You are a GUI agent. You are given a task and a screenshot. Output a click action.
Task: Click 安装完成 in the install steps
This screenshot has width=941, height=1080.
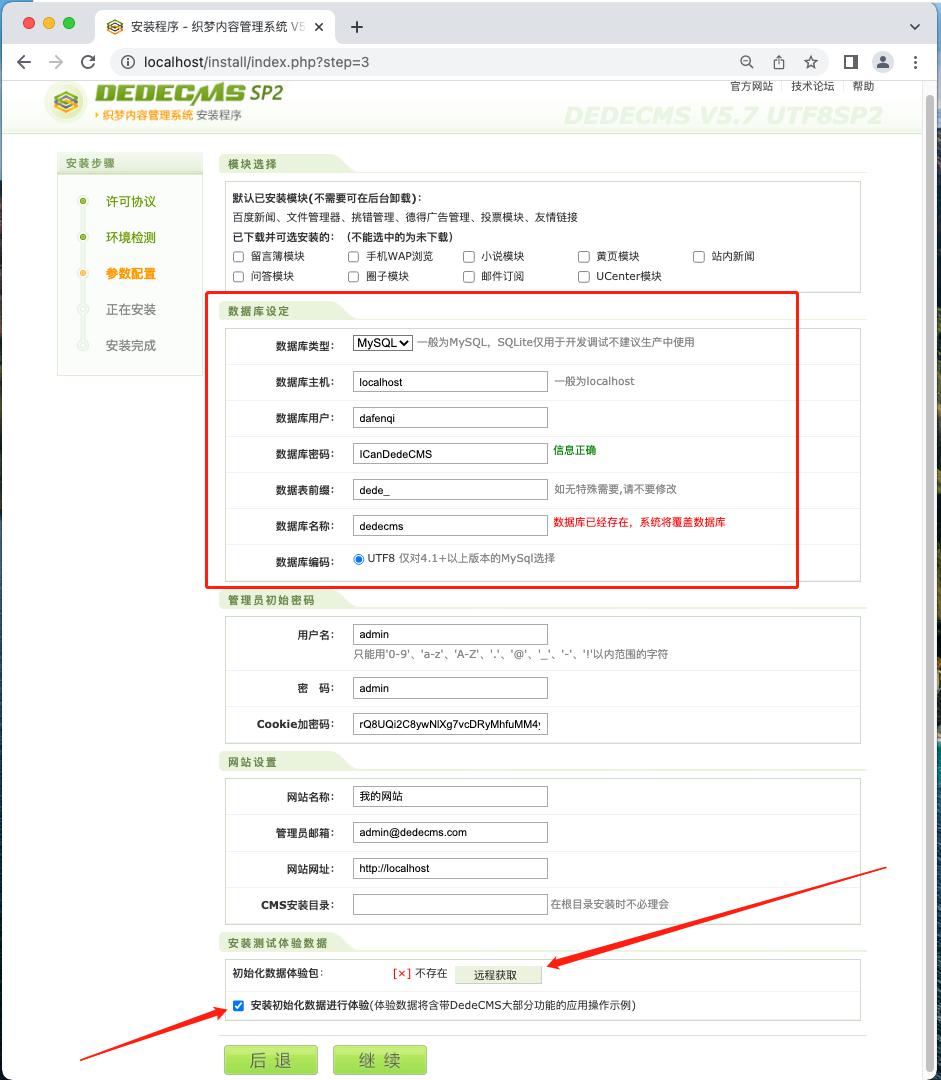click(x=131, y=345)
